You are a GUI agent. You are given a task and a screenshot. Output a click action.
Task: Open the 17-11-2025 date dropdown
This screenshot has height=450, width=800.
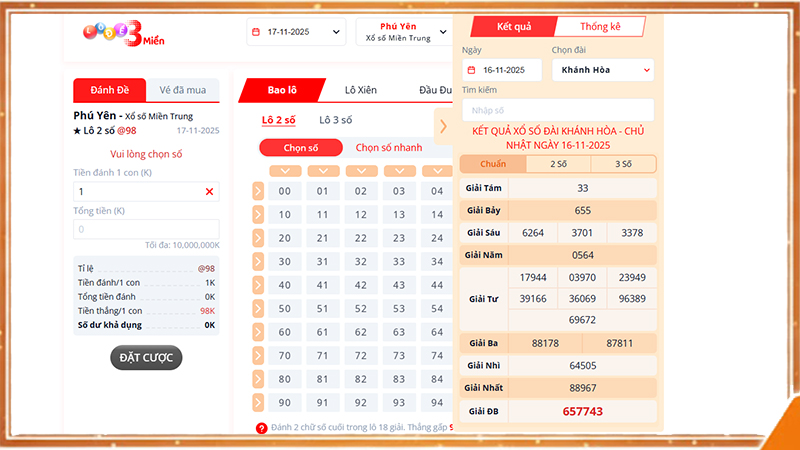[296, 32]
